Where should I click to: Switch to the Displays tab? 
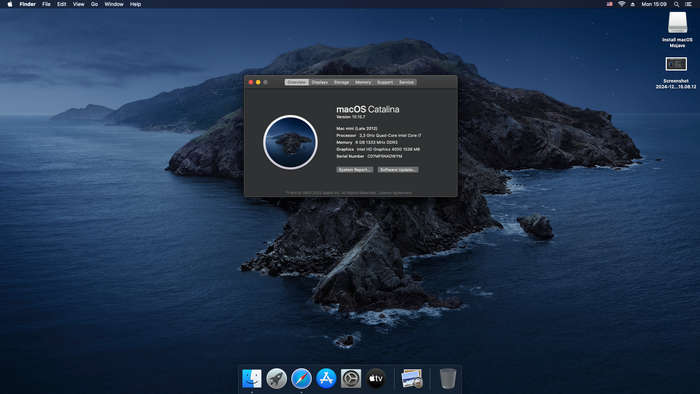coord(320,82)
